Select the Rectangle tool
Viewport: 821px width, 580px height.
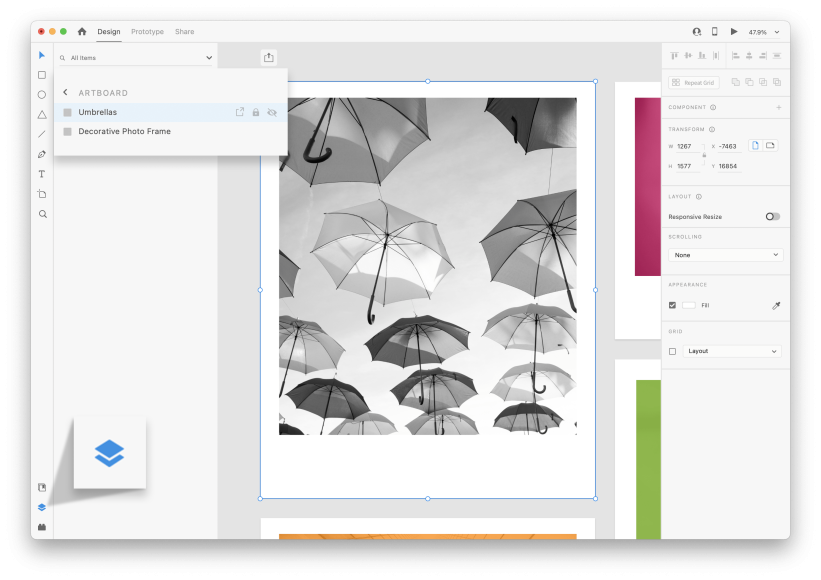[41, 74]
